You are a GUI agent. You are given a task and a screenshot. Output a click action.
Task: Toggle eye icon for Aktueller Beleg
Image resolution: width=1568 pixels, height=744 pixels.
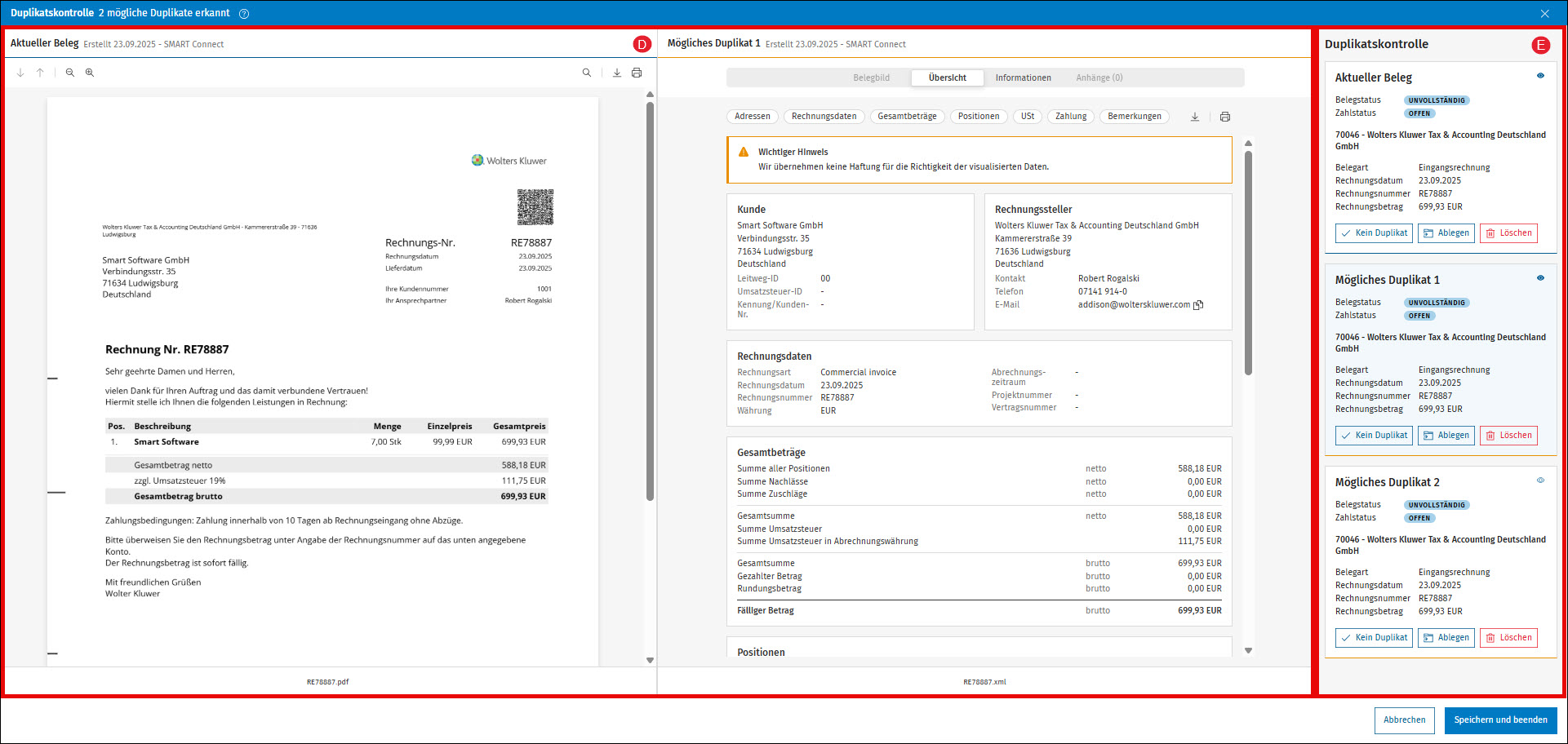(x=1540, y=76)
